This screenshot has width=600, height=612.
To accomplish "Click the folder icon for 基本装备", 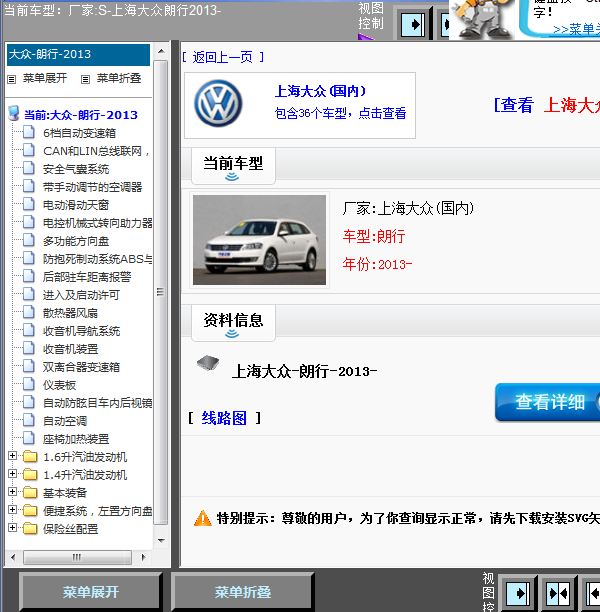I will point(30,493).
